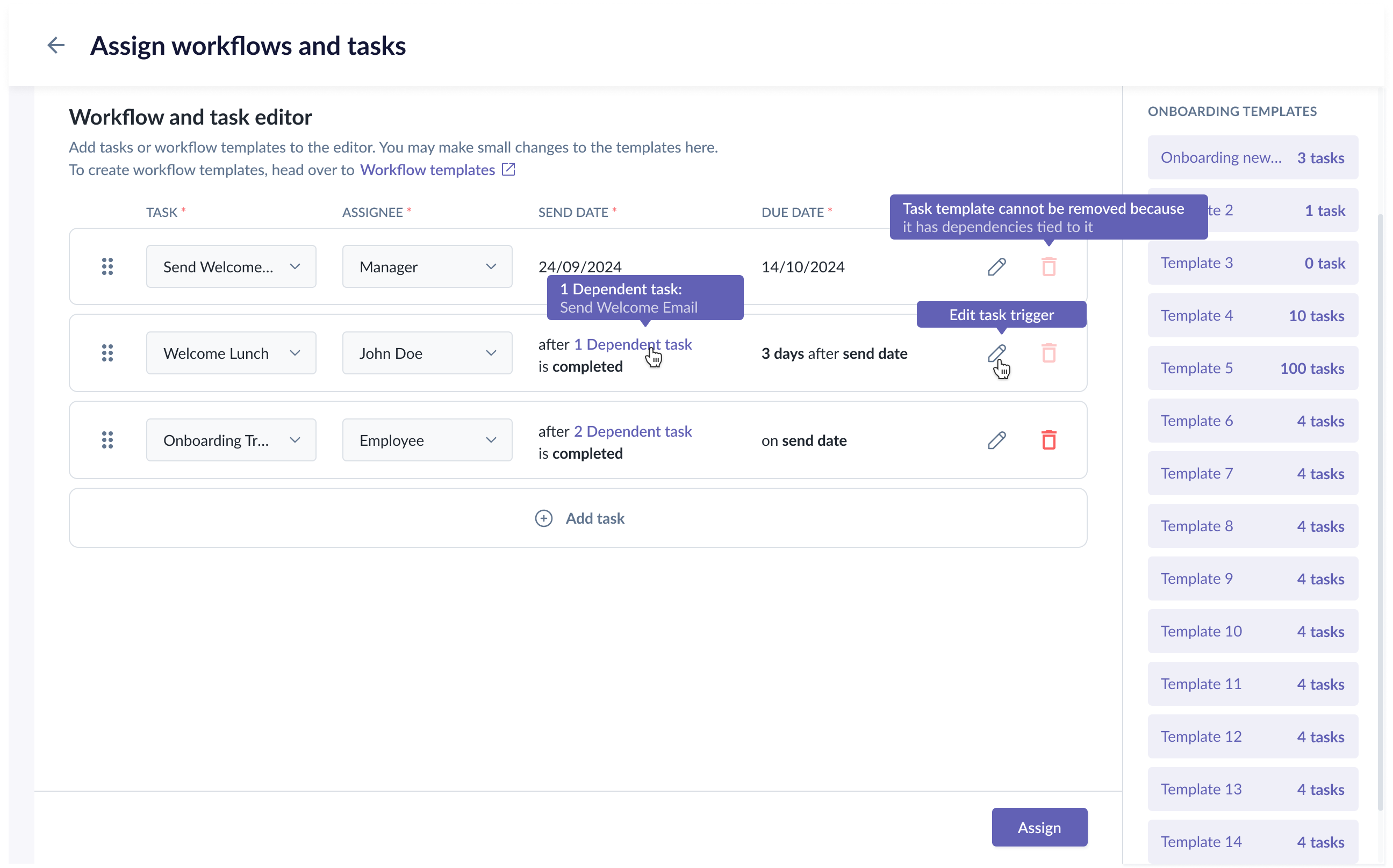Click the back arrow icon
The height and width of the screenshot is (868, 1393).
click(56, 45)
